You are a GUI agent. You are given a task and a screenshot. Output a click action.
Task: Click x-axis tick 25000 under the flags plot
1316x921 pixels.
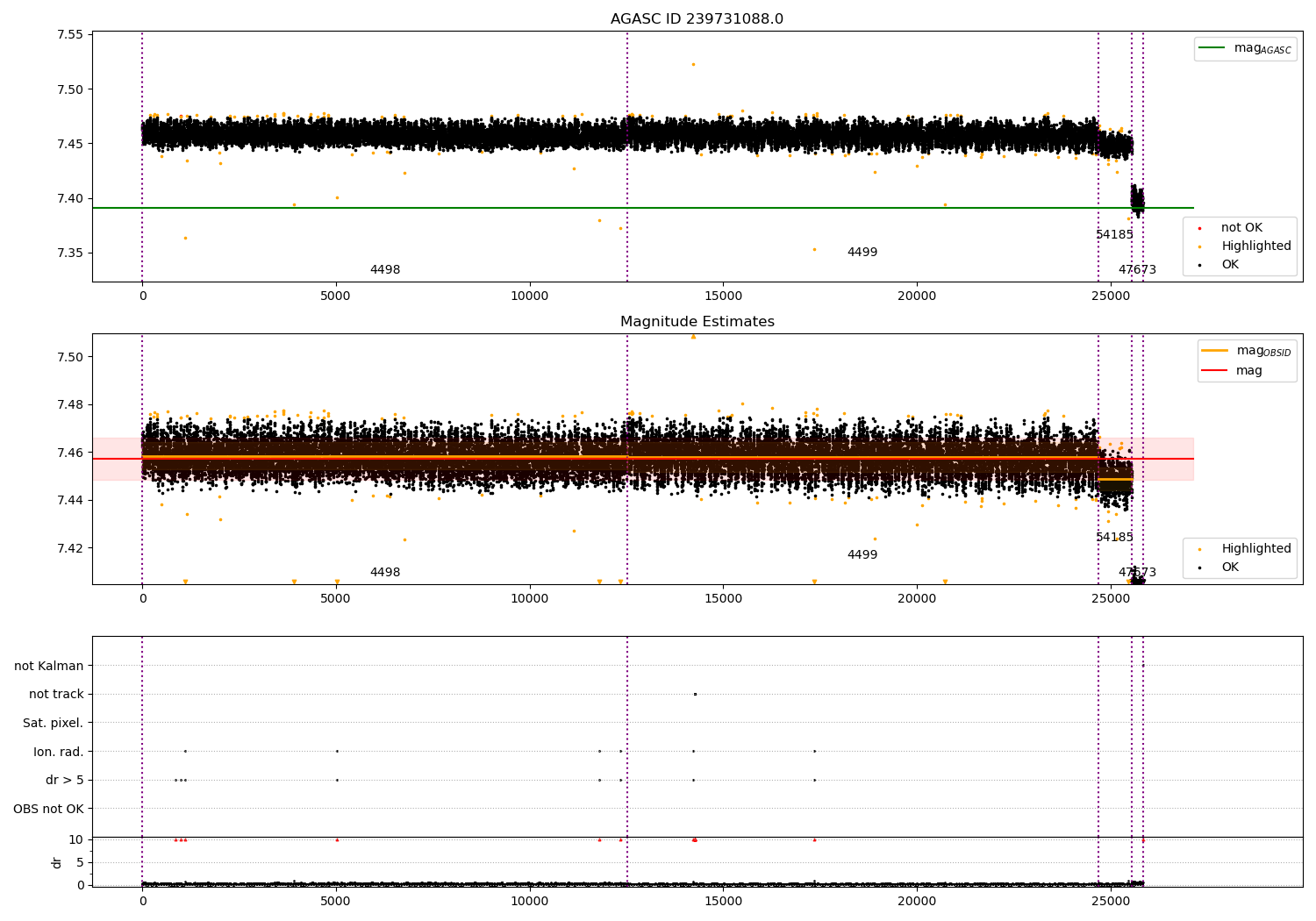(x=1110, y=901)
